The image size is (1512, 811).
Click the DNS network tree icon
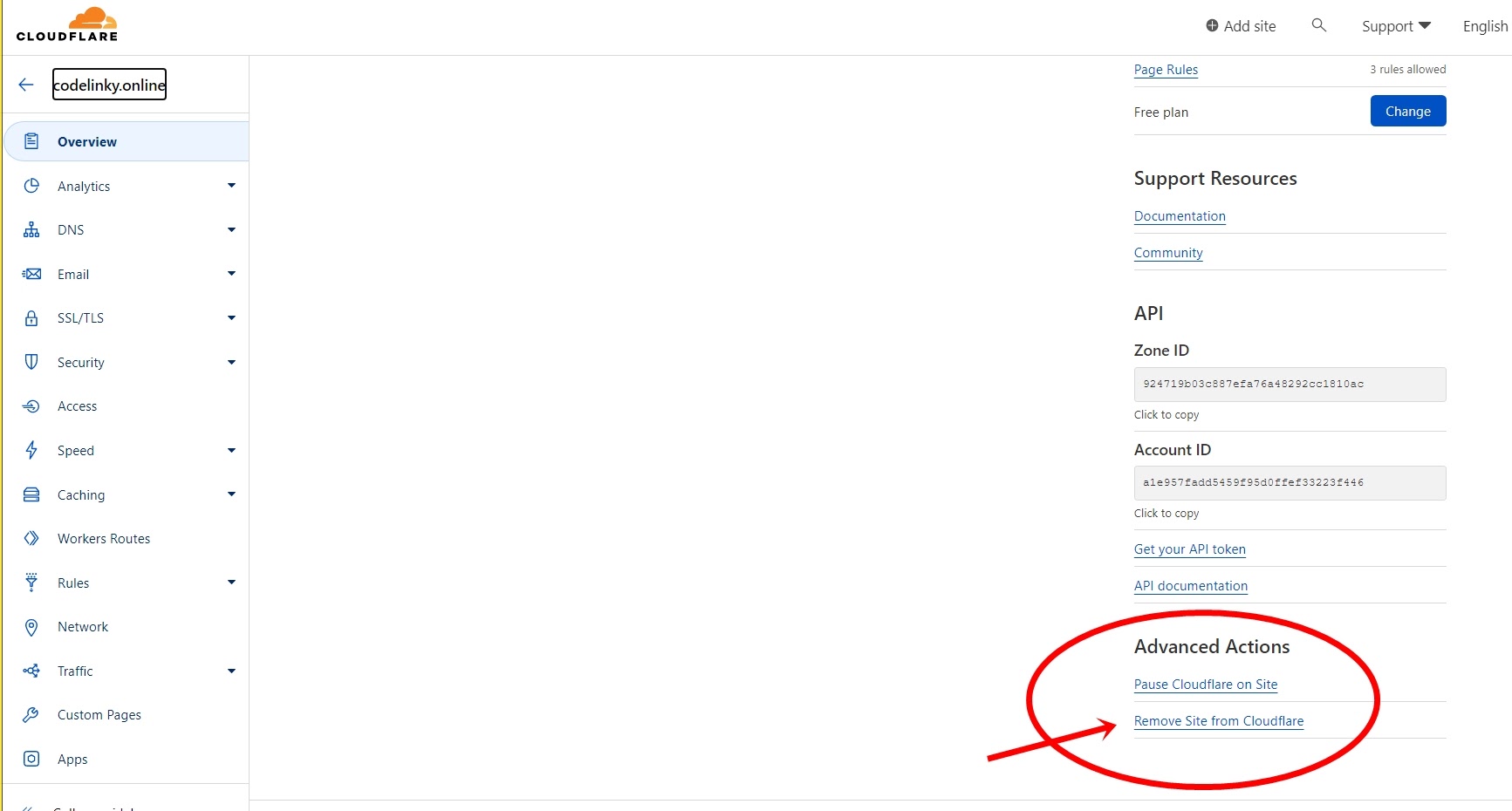pyautogui.click(x=31, y=229)
